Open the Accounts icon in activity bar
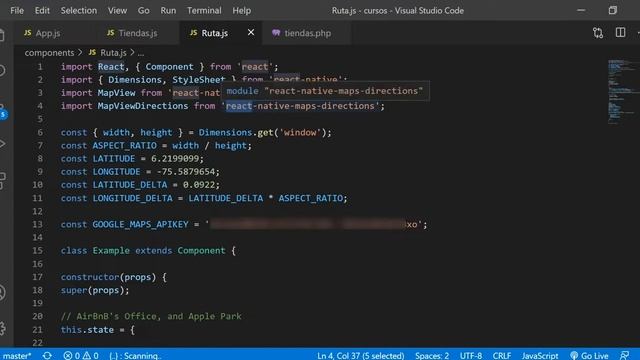Image resolution: width=640 pixels, height=360 pixels. (2, 292)
